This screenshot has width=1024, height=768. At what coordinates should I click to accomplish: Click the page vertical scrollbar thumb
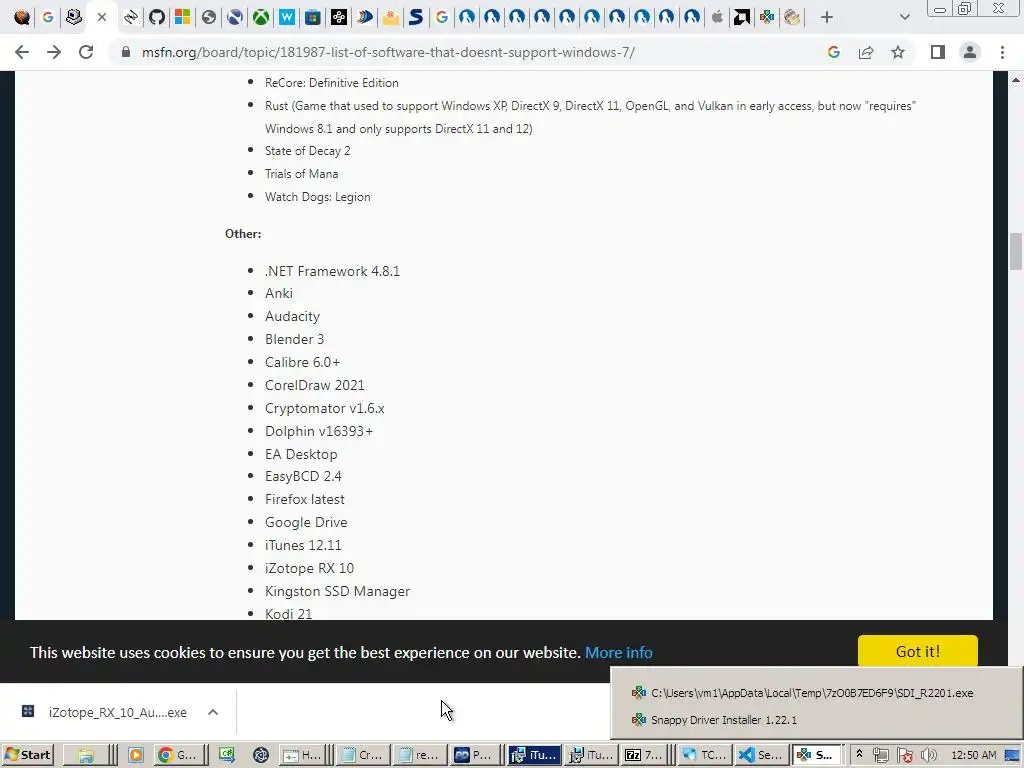tap(1016, 251)
